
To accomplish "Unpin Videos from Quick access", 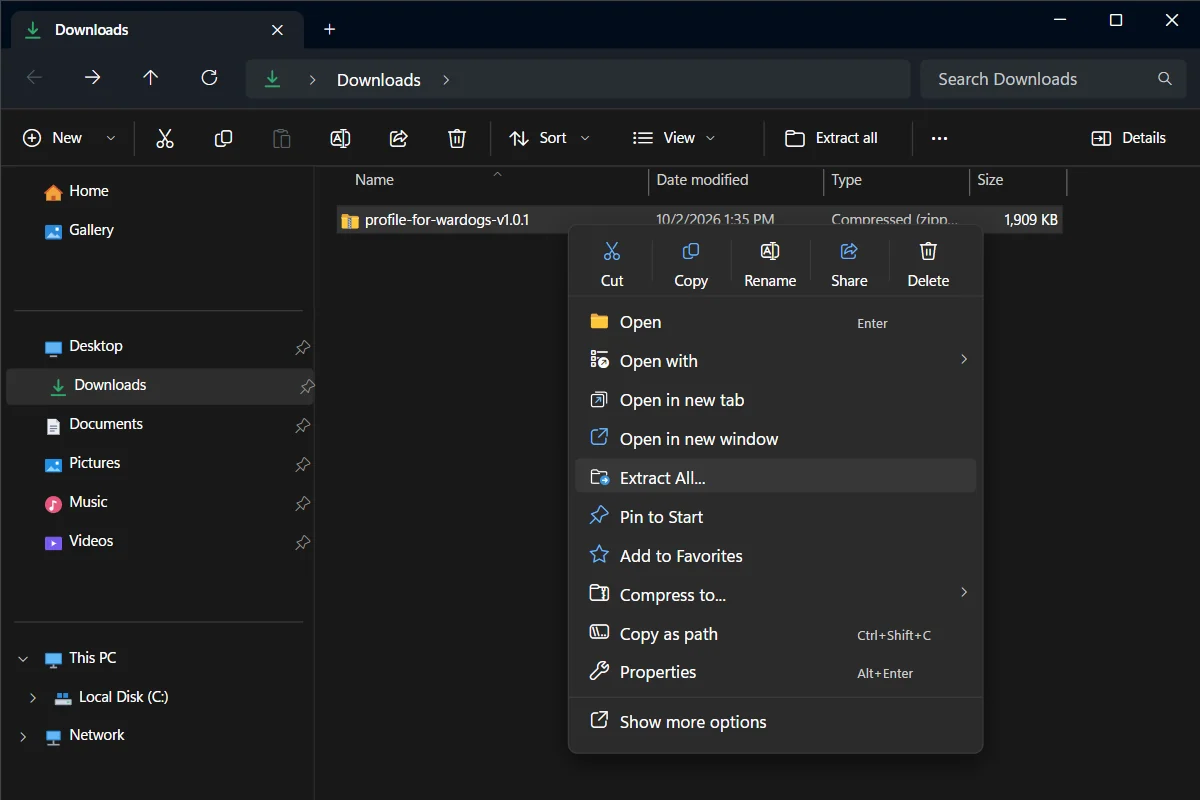I will coord(302,542).
